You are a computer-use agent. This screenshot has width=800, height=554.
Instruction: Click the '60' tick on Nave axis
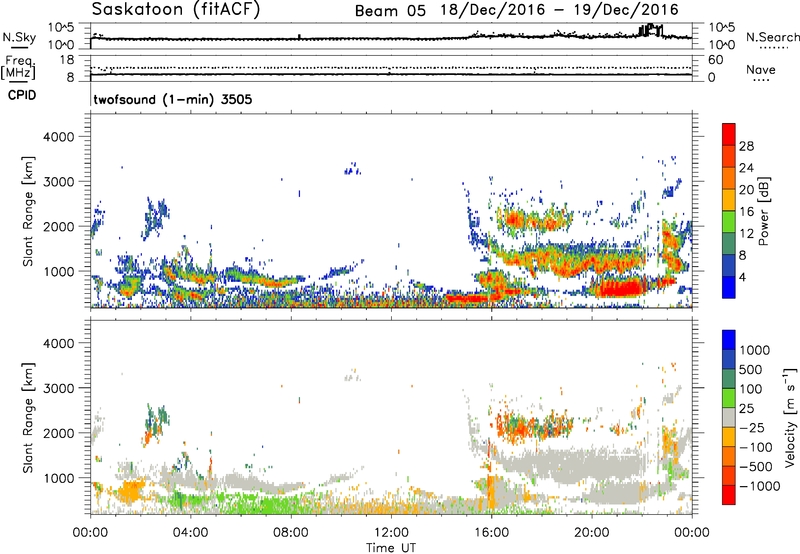715,60
